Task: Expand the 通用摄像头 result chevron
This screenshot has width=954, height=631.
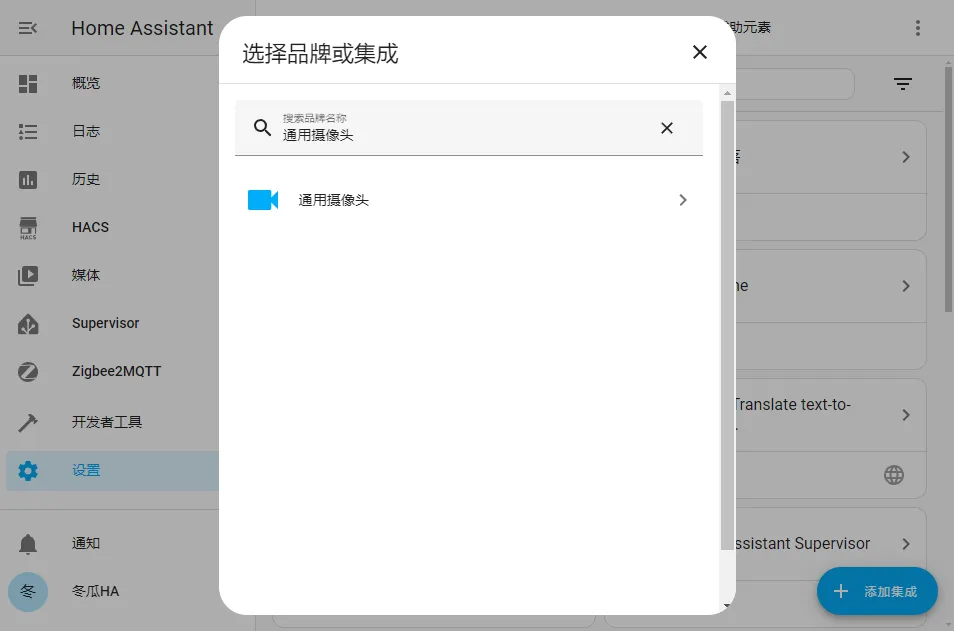Action: 683,200
